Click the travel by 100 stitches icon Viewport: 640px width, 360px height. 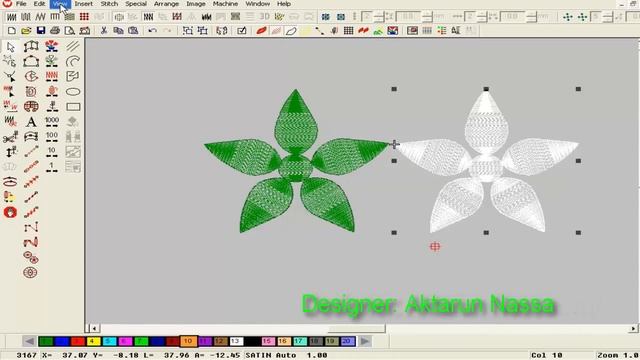52,136
